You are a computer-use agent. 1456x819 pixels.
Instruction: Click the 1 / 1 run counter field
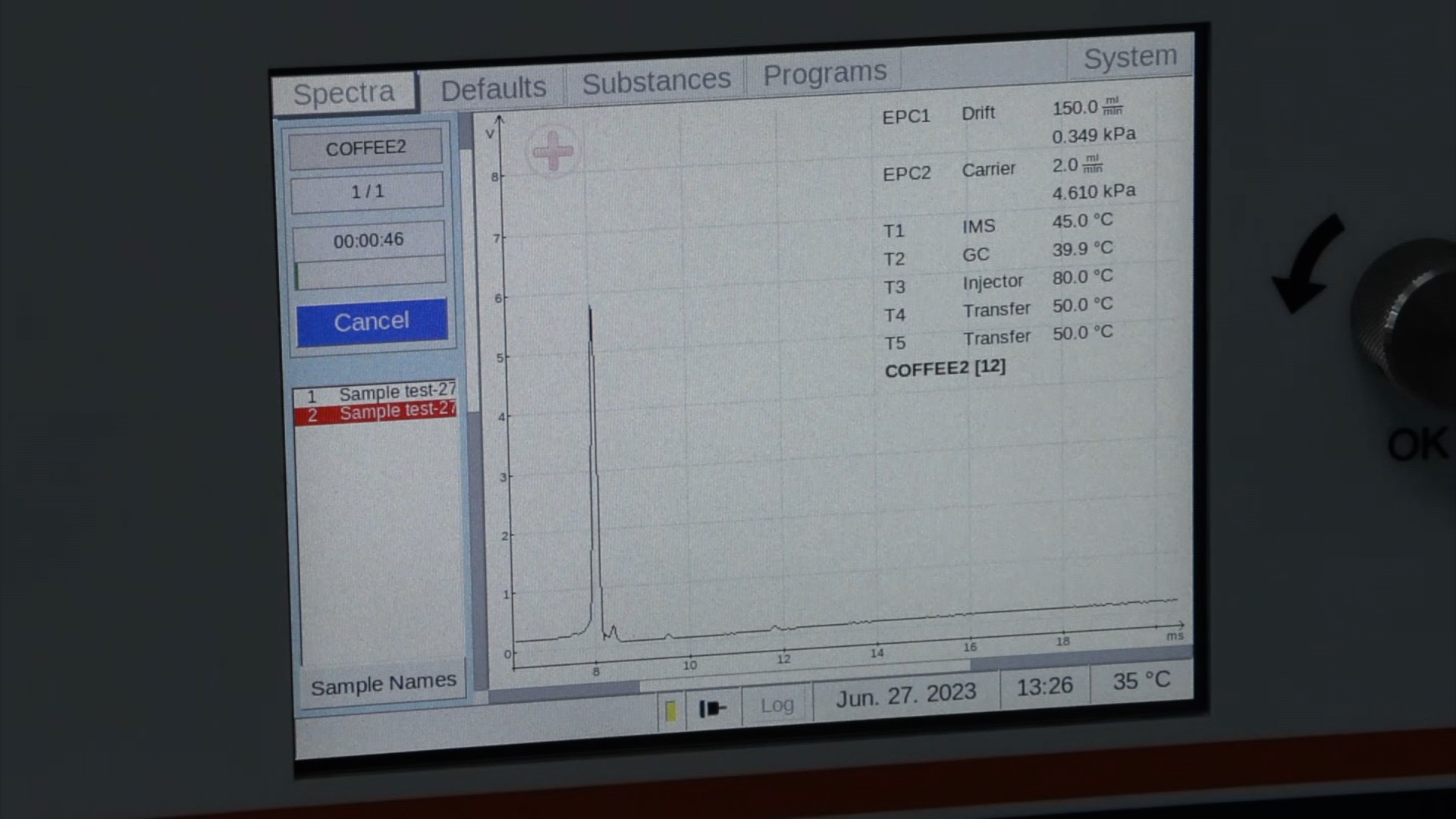pos(367,192)
